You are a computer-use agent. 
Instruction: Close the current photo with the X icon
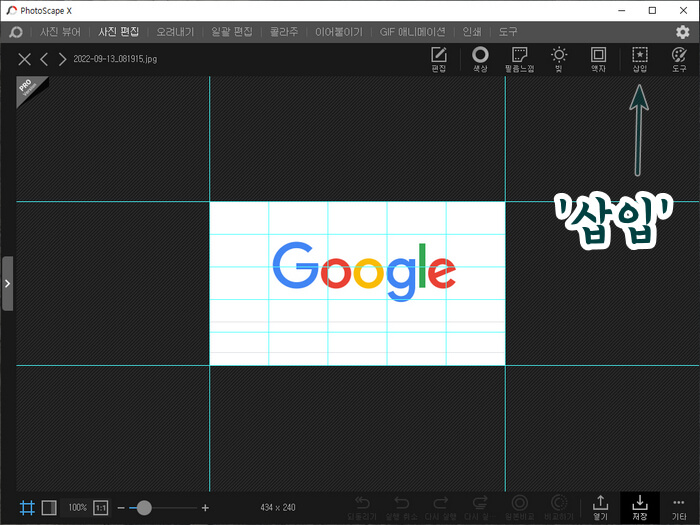(25, 59)
